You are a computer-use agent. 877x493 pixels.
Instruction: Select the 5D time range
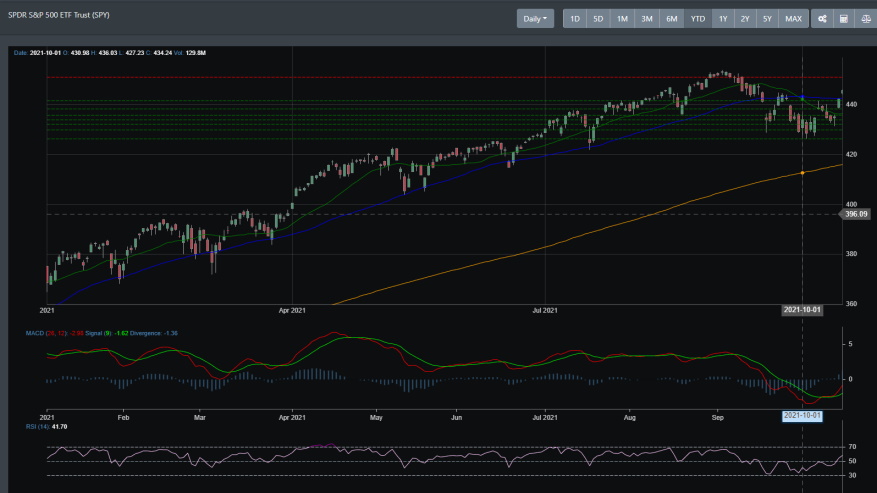598,18
